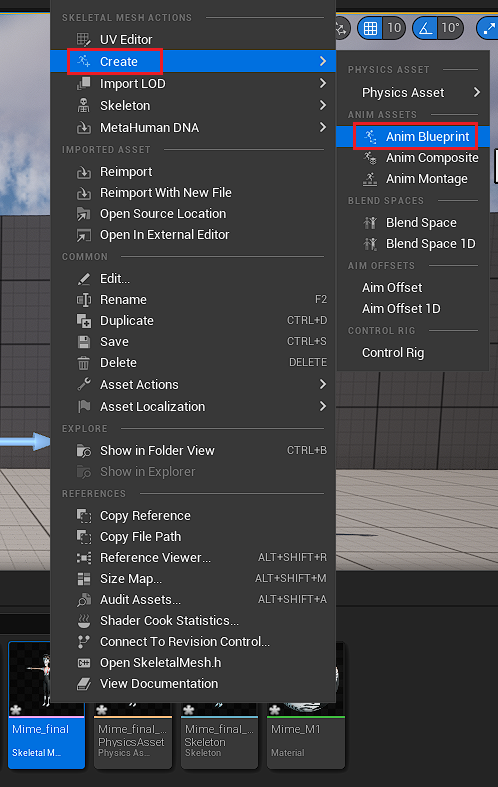Screen dimensions: 498x787
Task: Click the CTRL+B shortcut text
Action: pos(307,451)
